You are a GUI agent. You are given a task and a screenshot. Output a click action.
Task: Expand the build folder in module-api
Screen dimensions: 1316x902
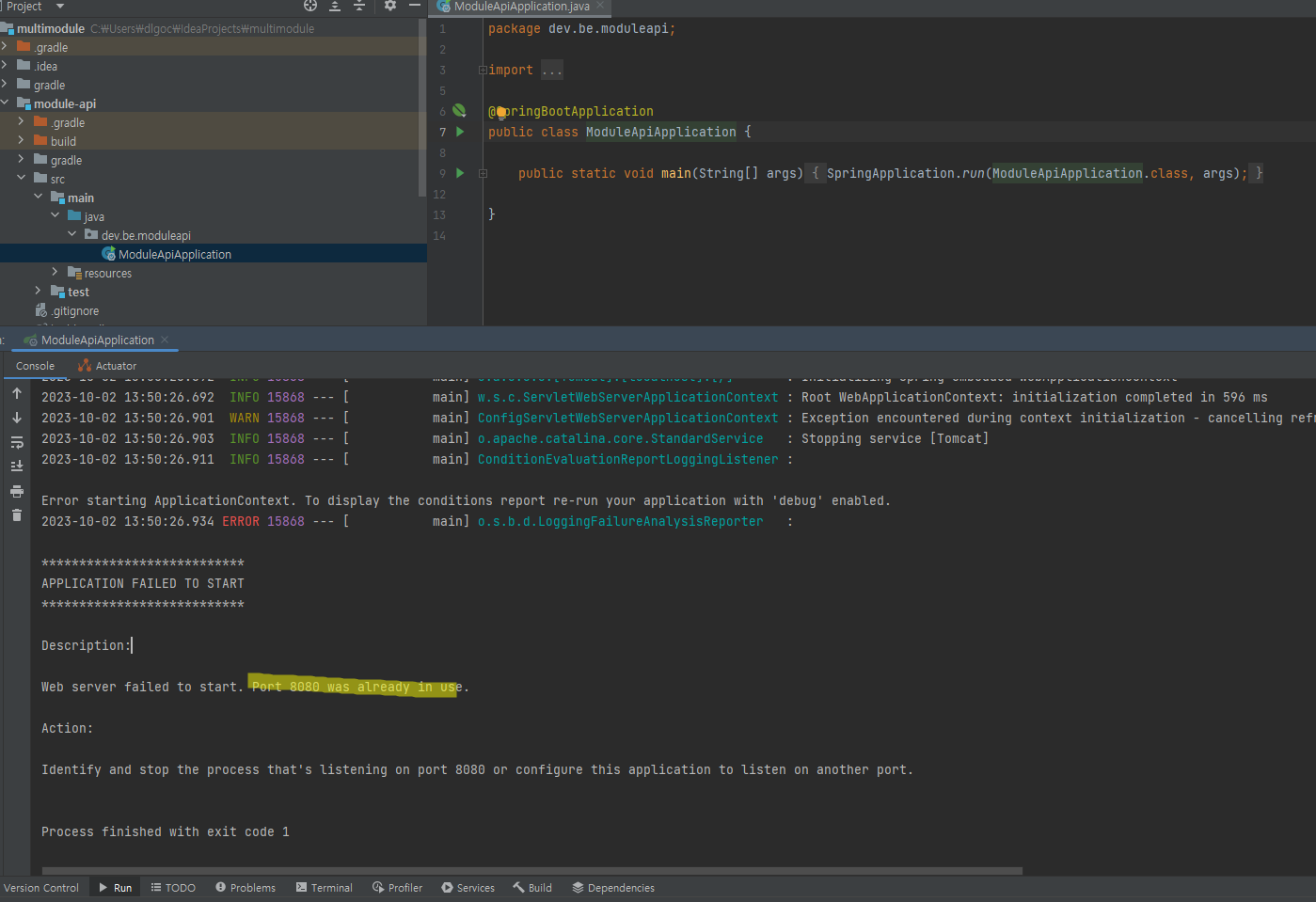22,141
